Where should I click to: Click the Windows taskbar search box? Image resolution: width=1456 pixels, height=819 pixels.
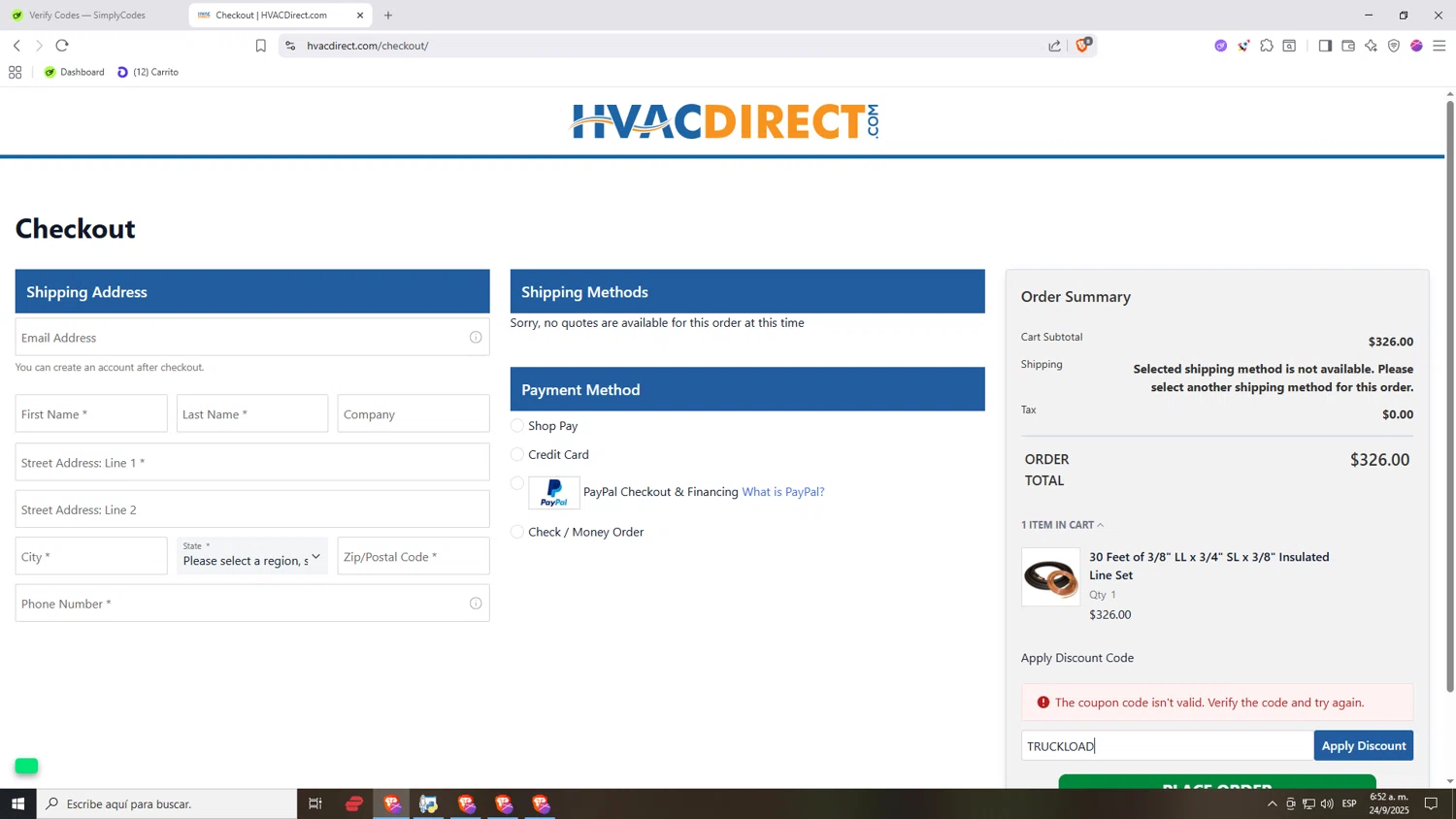coord(167,803)
